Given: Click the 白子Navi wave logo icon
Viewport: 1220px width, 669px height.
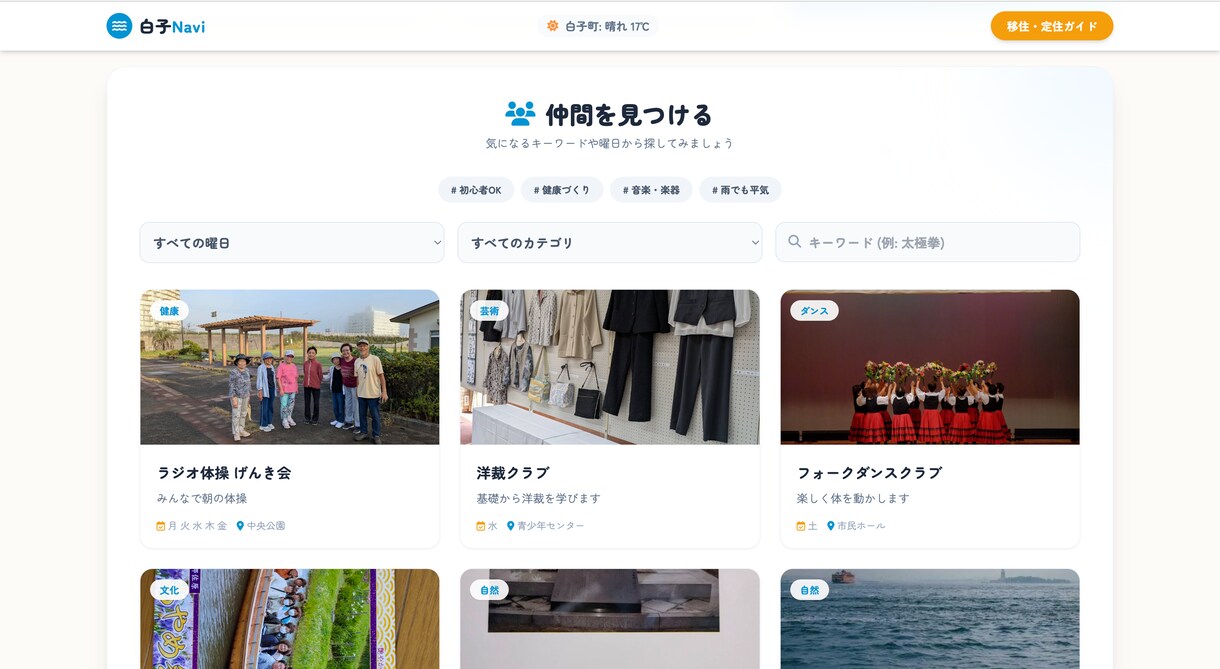Looking at the screenshot, I should pos(119,26).
